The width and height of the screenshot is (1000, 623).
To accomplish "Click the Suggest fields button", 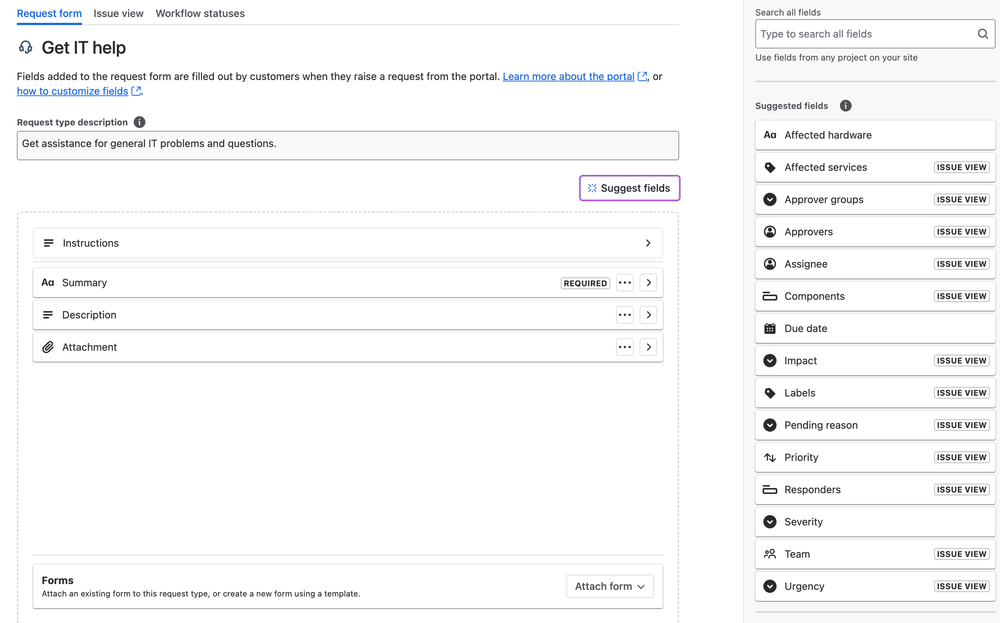I will point(629,188).
